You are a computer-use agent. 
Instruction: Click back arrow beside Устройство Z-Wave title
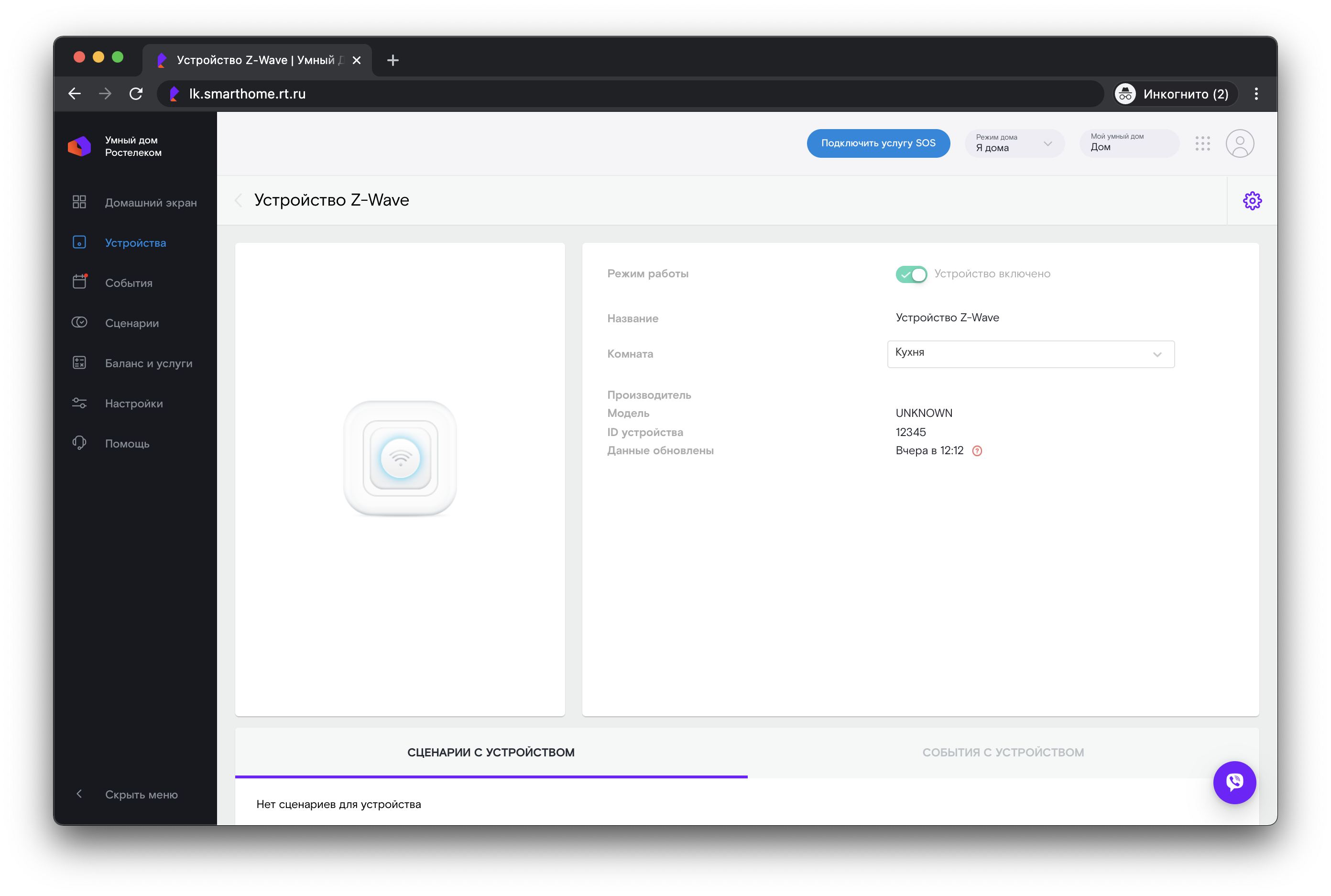click(x=239, y=200)
